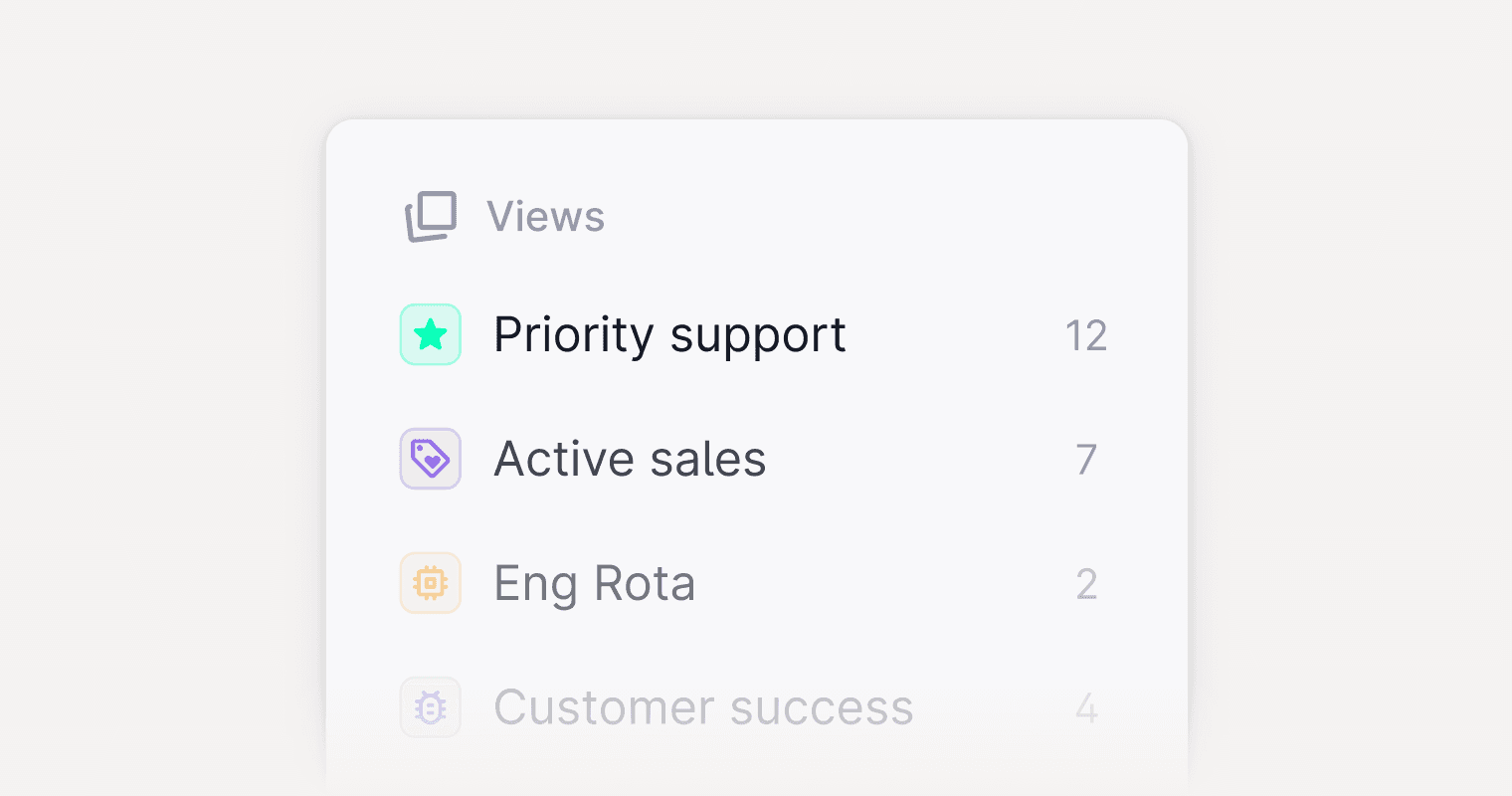The width and height of the screenshot is (1512, 796).
Task: Select the Customer success list entry
Action: click(x=703, y=706)
